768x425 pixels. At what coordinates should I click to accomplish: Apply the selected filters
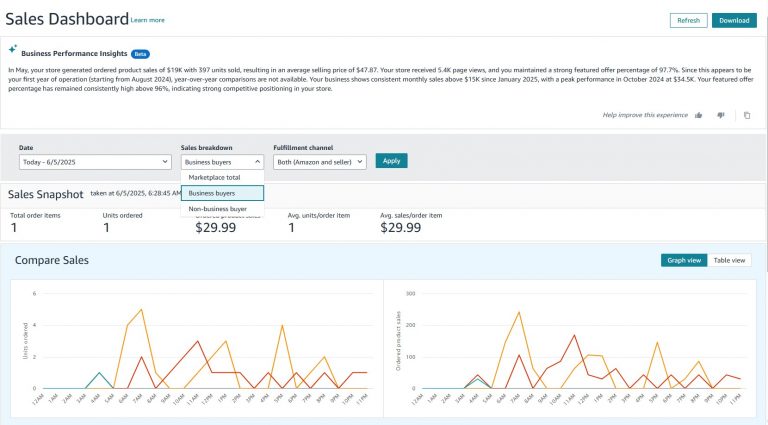[x=391, y=161]
